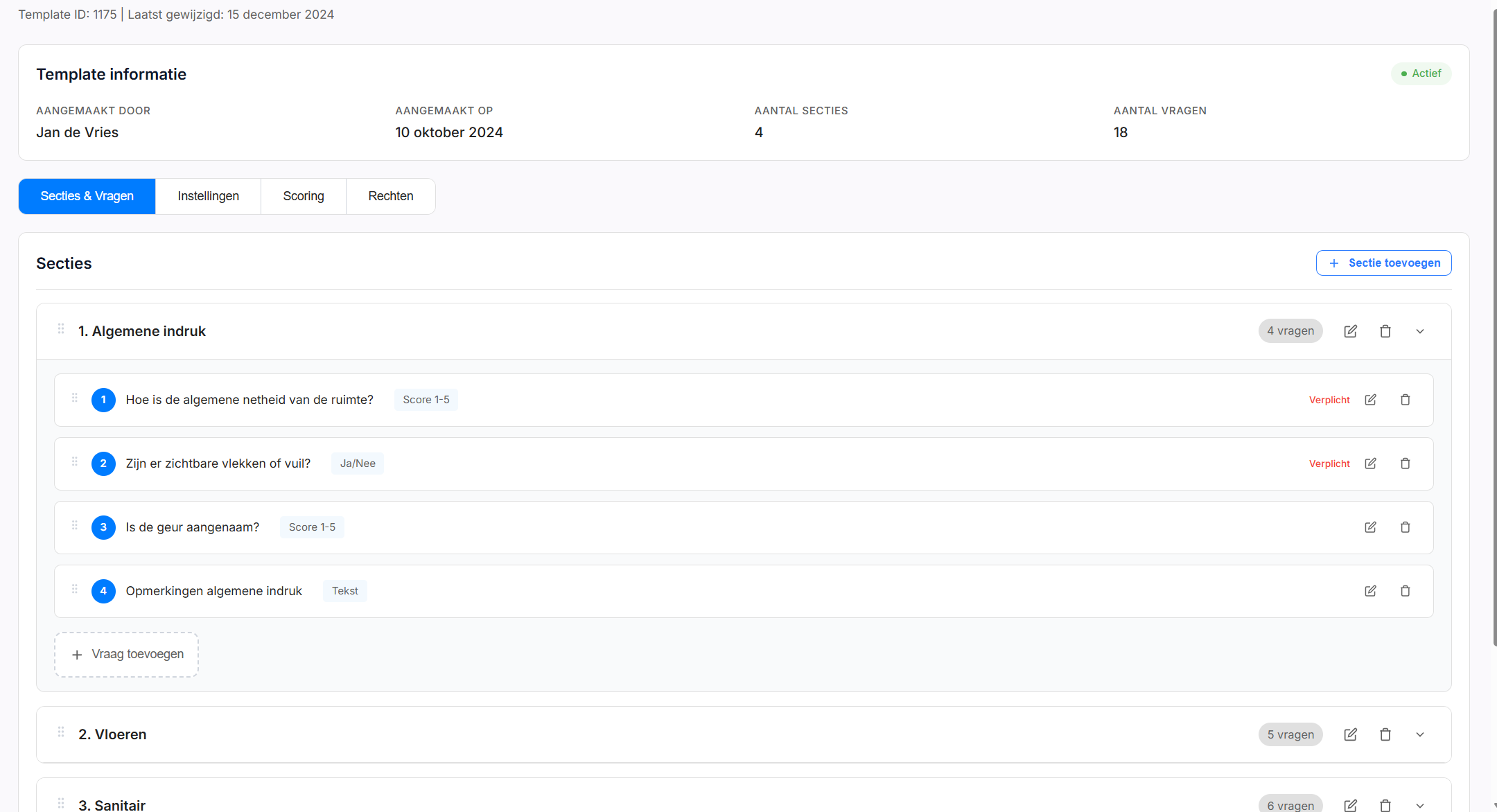Open the Scoring tab

(x=303, y=196)
